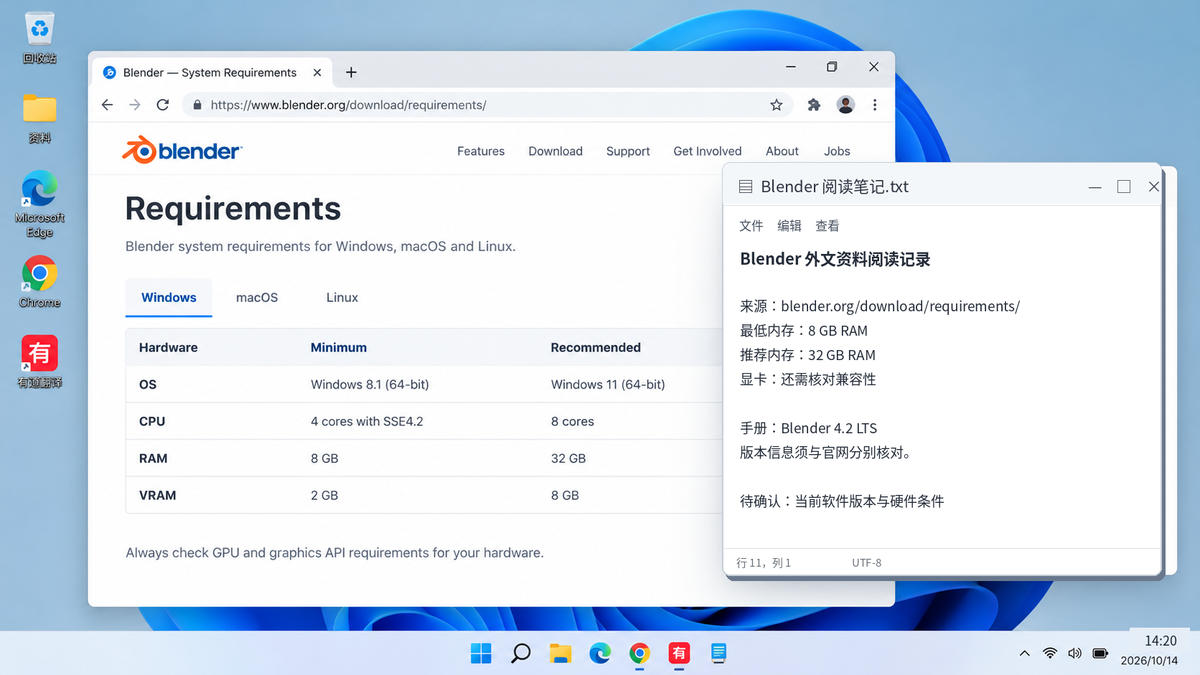Click the Wi-Fi tray icon
The width and height of the screenshot is (1200, 675).
(1050, 653)
